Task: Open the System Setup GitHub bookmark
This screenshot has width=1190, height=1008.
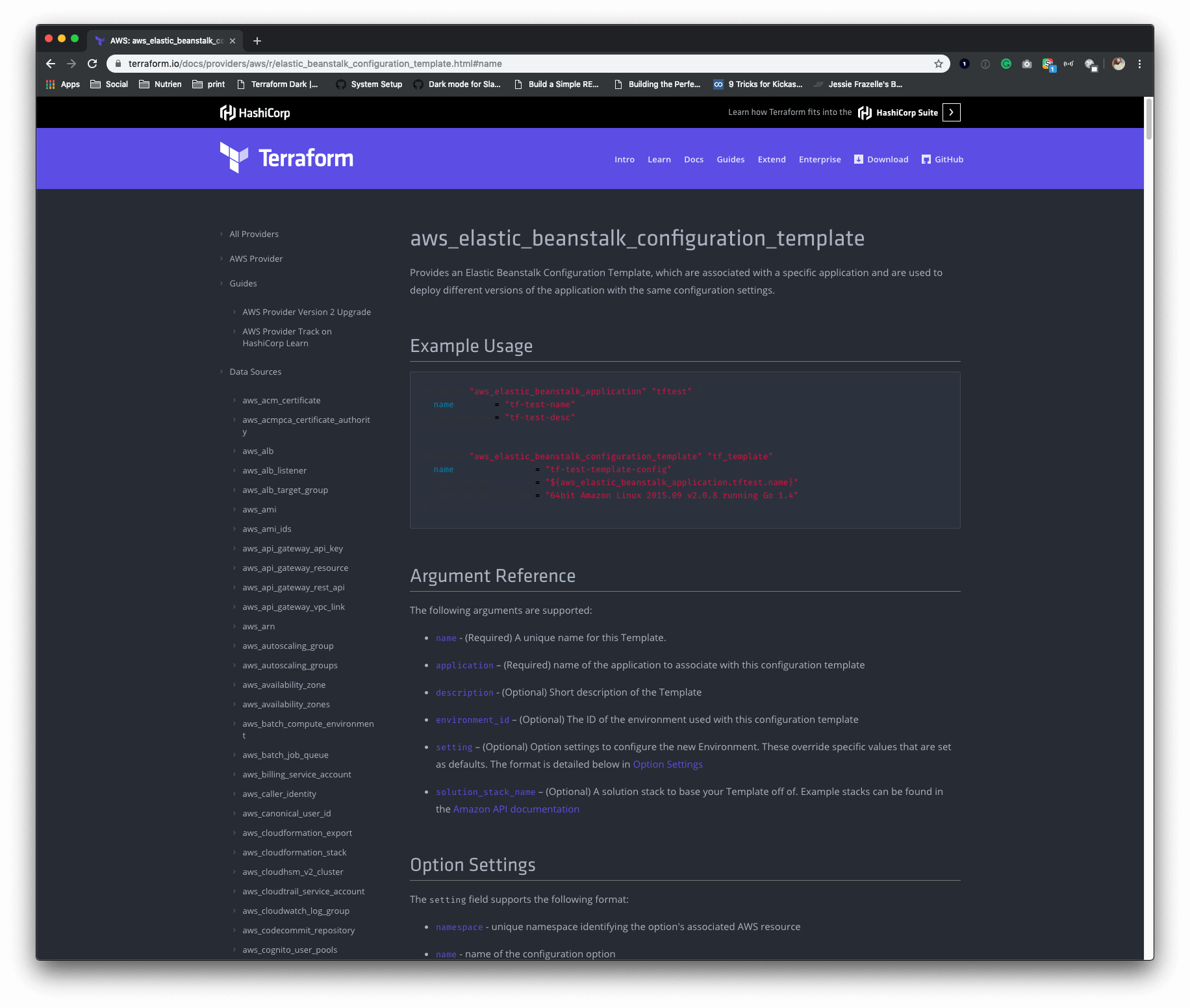Action: (x=369, y=84)
